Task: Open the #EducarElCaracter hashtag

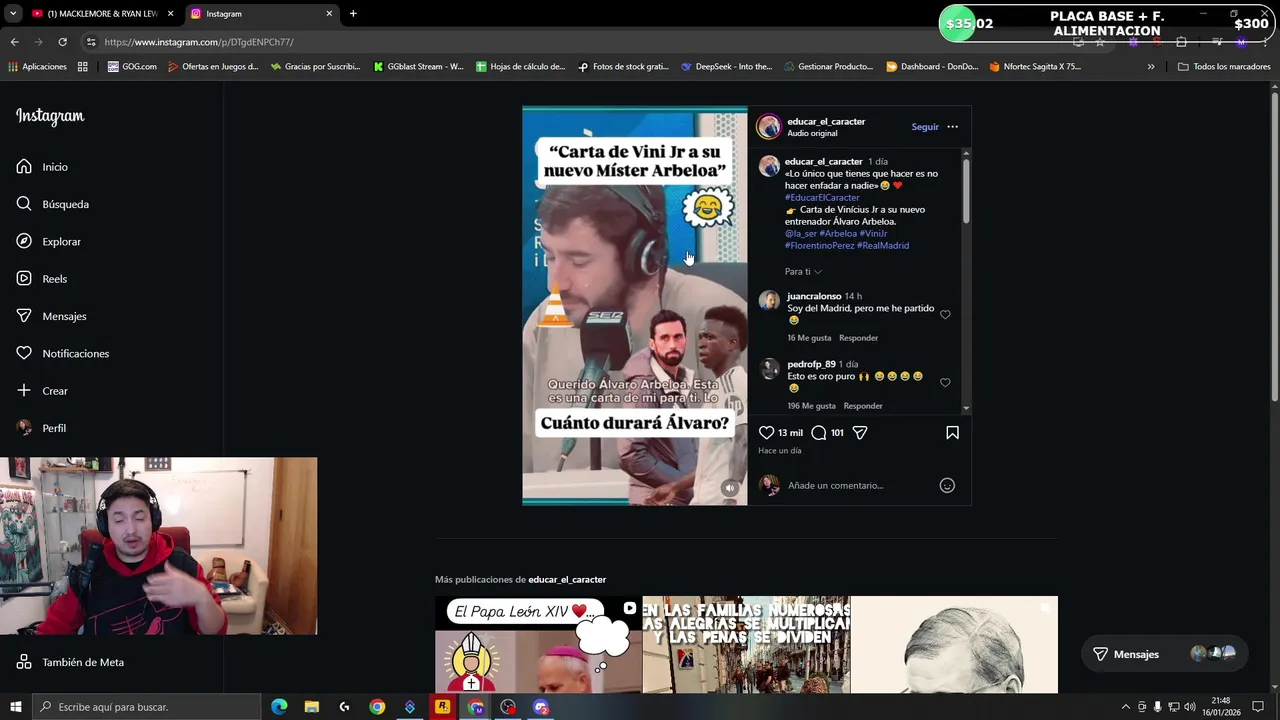Action: [822, 198]
